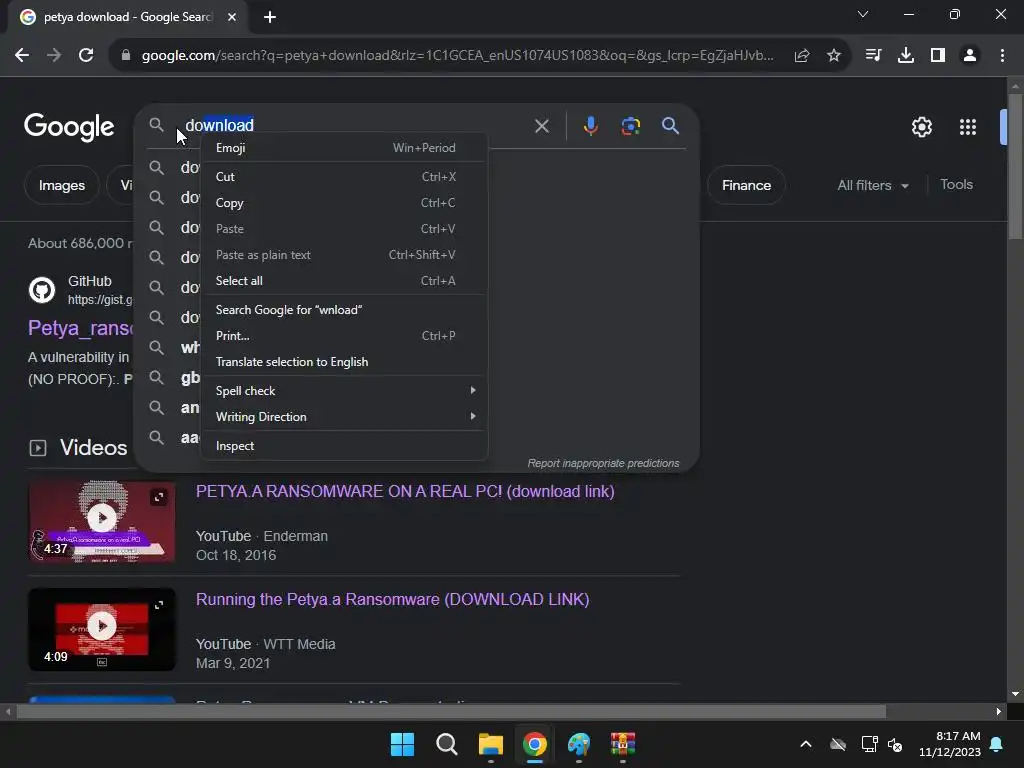Image resolution: width=1024 pixels, height=768 pixels.
Task: Open the media controls icon in toolbar
Action: coord(873,56)
